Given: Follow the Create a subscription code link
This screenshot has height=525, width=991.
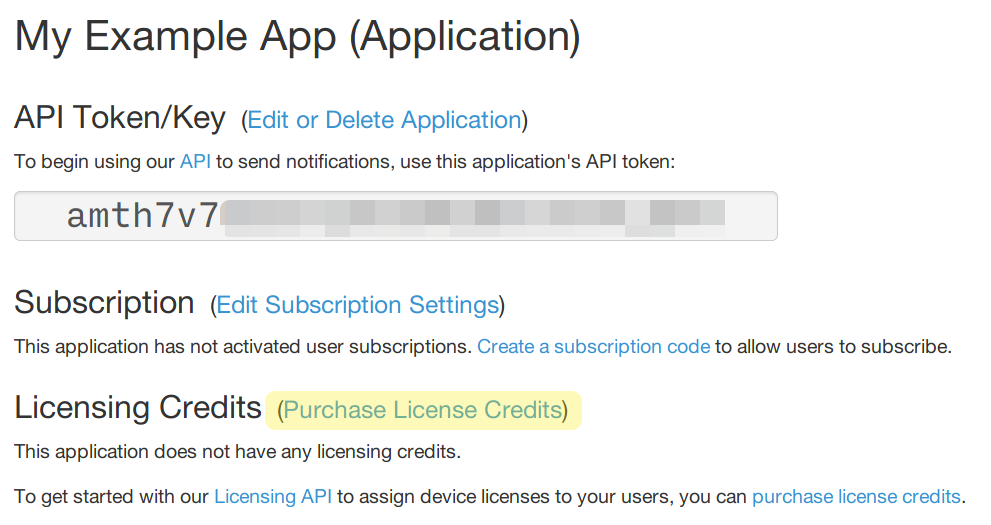Looking at the screenshot, I should (593, 347).
